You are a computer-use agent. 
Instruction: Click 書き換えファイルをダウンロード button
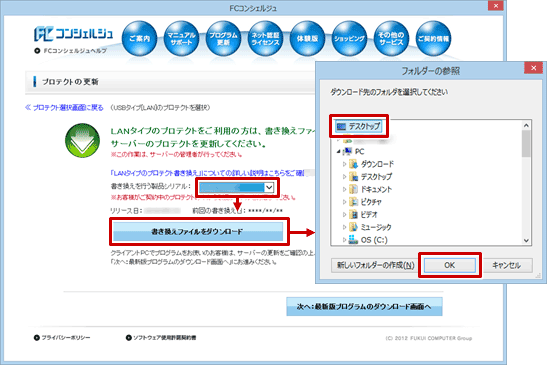coord(198,231)
